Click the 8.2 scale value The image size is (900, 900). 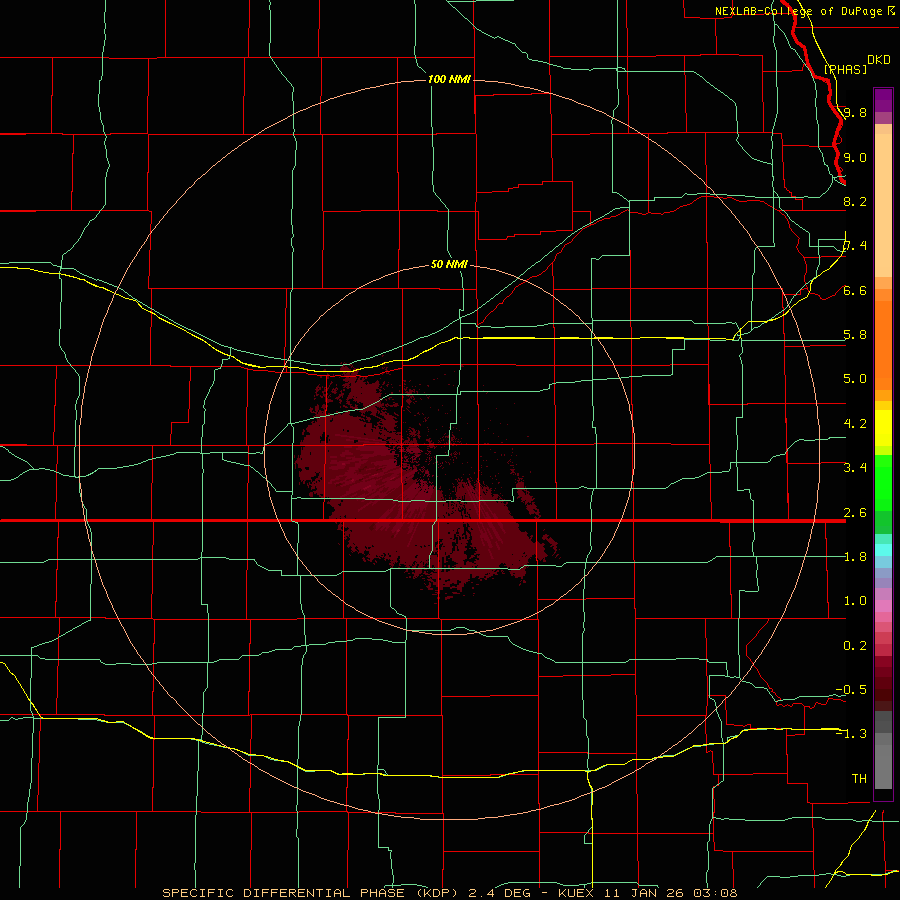point(855,201)
